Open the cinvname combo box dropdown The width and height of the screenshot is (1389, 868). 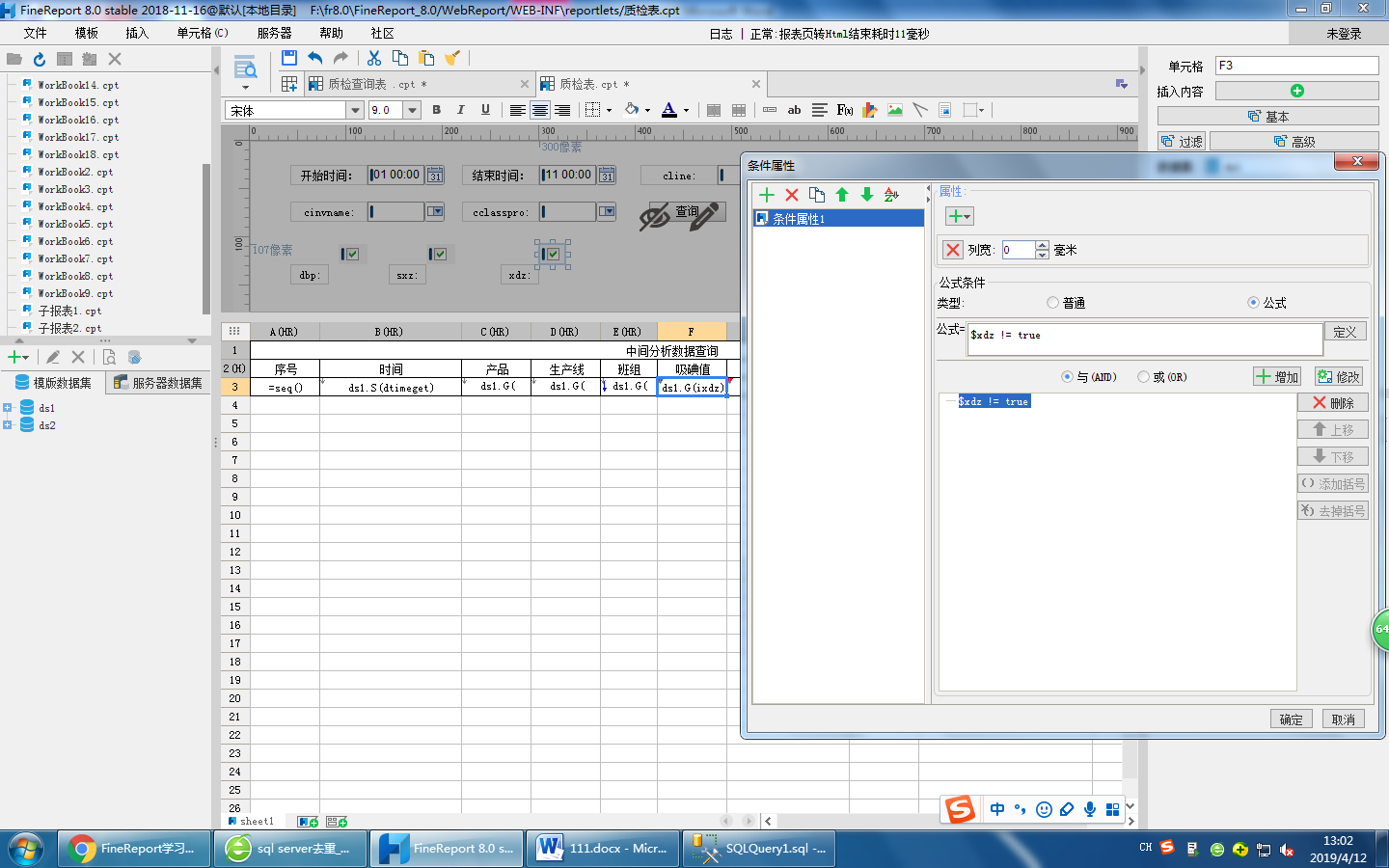(435, 211)
